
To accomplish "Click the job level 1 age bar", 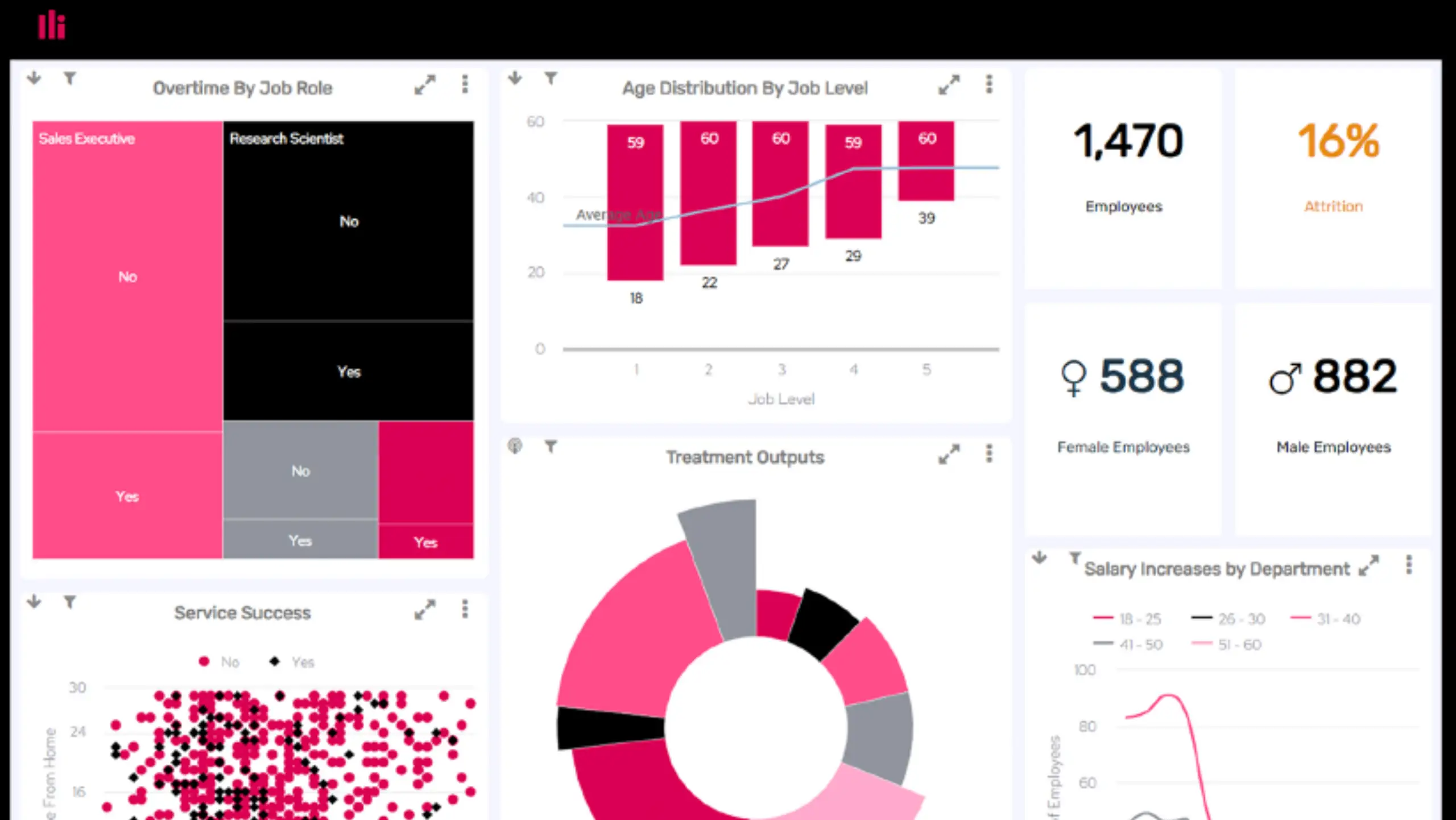I will 635,202.
